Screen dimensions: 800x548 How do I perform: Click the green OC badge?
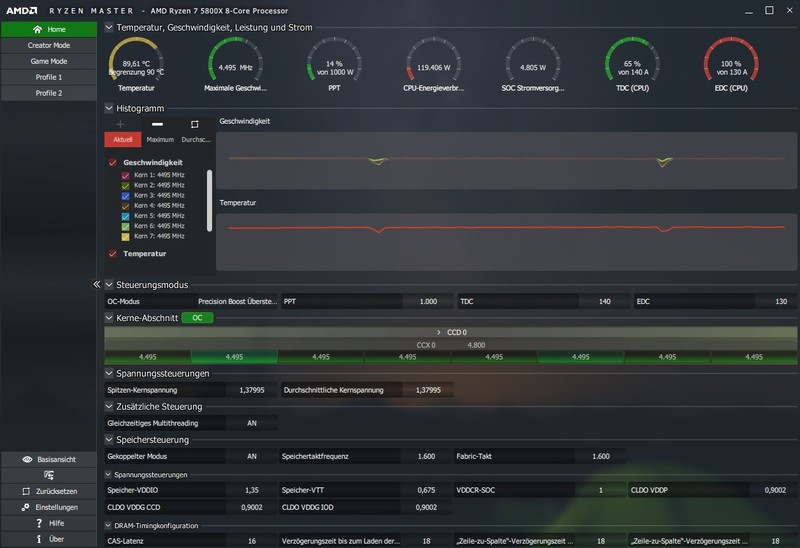coord(197,317)
